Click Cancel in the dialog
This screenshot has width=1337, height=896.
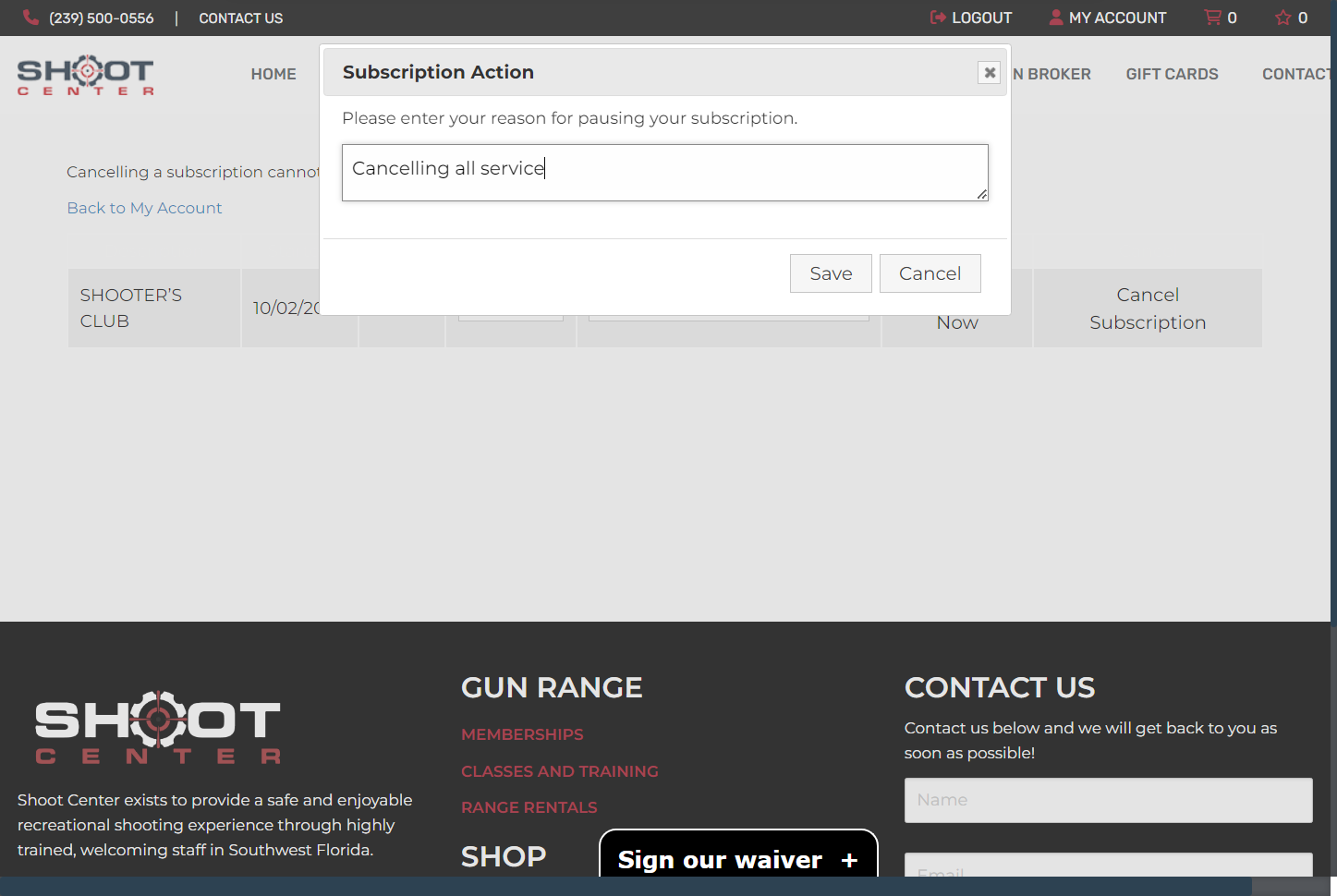pos(930,273)
